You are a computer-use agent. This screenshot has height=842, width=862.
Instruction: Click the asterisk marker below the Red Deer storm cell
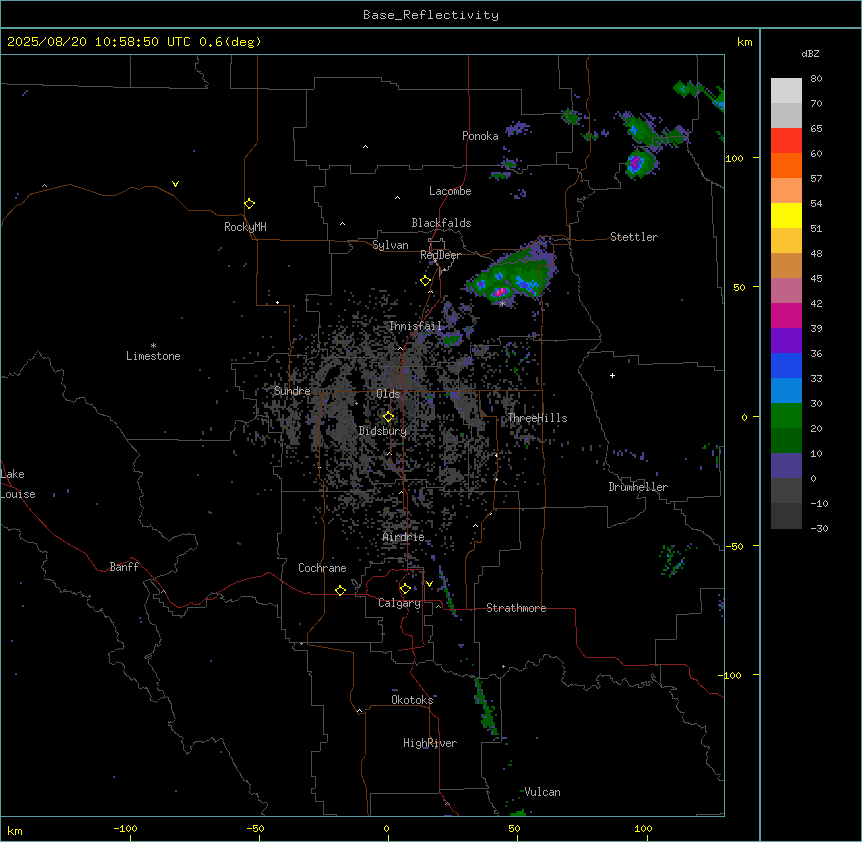(x=502, y=303)
